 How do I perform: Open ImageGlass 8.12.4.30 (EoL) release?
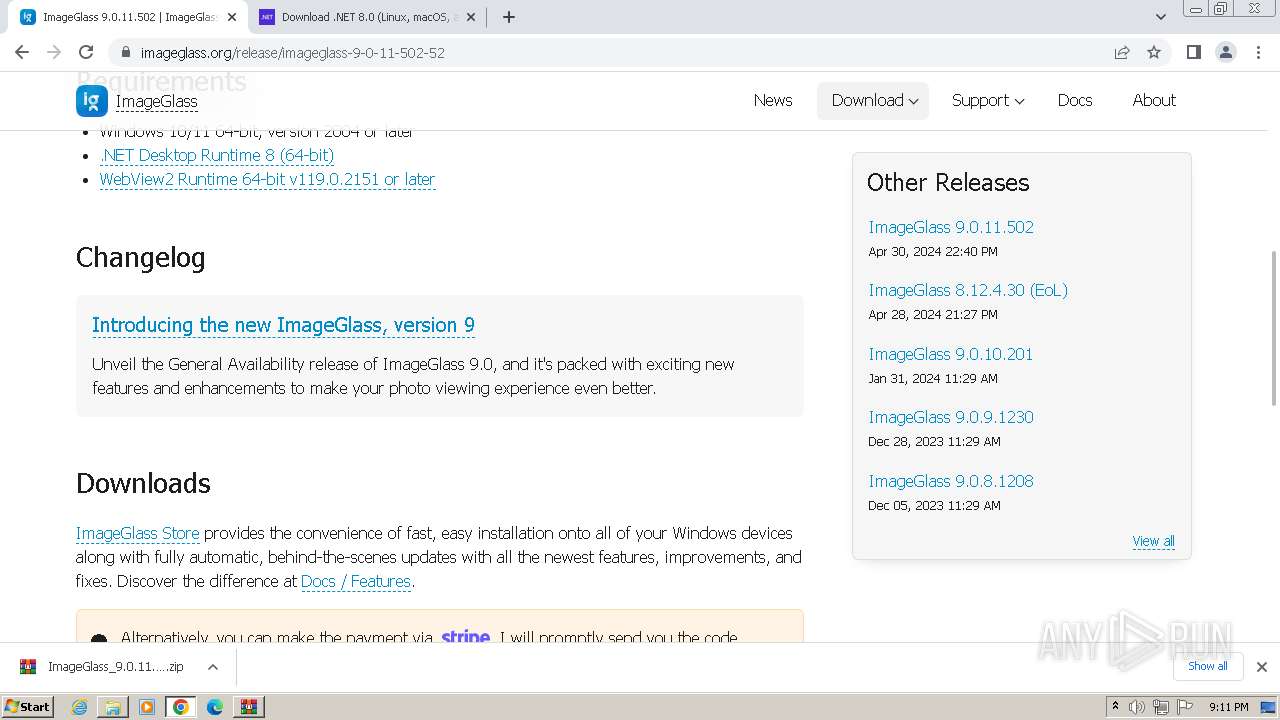968,290
